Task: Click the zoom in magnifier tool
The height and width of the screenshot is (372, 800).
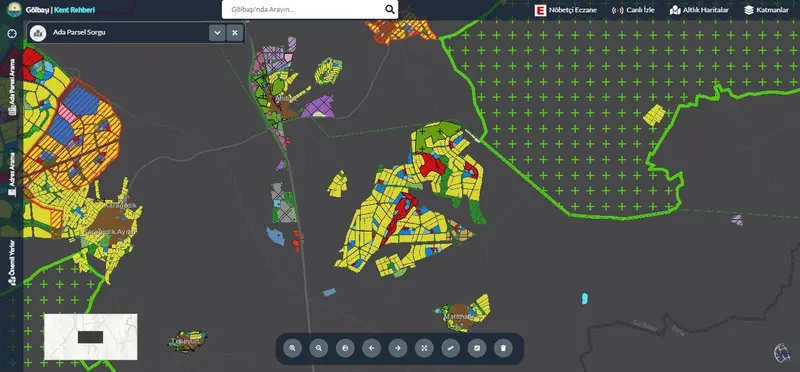Action: point(292,349)
